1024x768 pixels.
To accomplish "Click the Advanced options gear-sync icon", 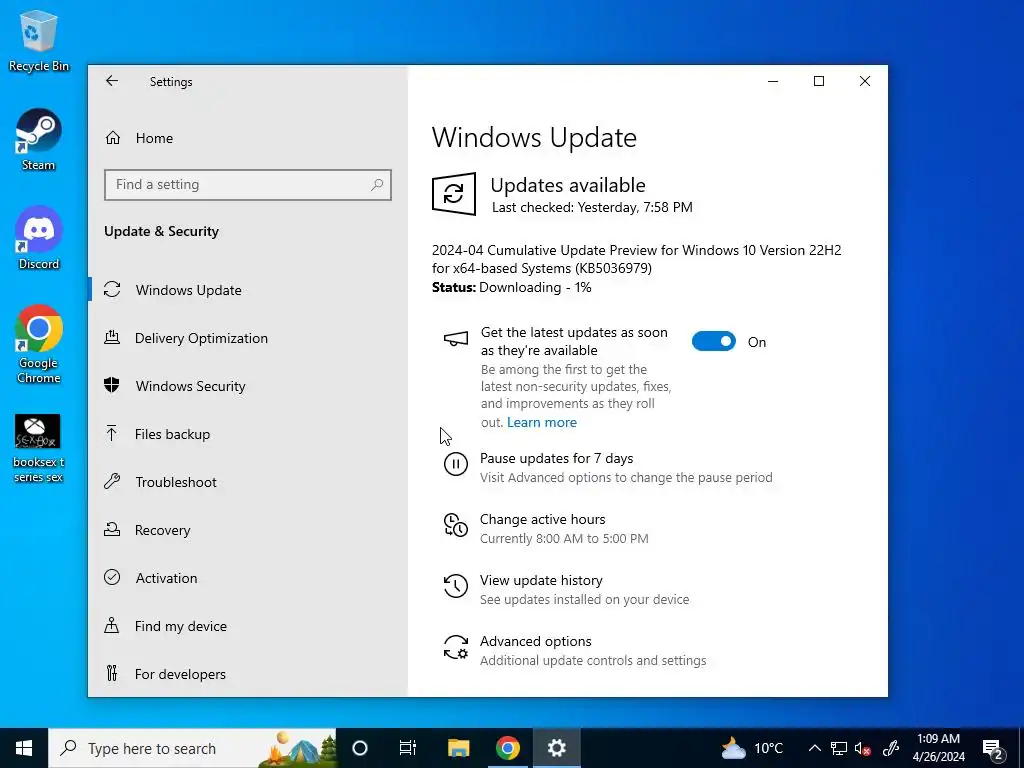I will (456, 647).
